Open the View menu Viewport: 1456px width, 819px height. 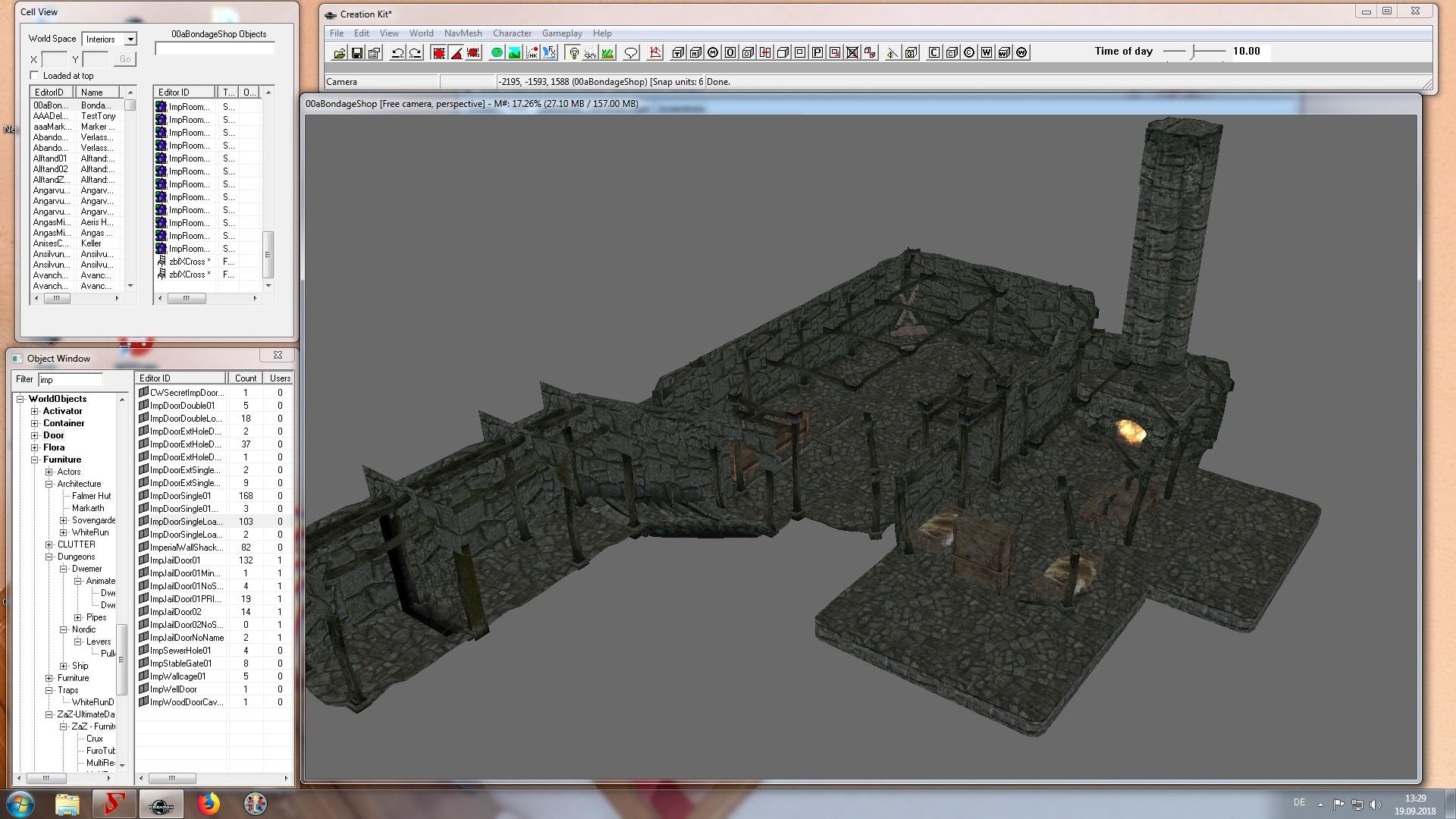coord(389,33)
